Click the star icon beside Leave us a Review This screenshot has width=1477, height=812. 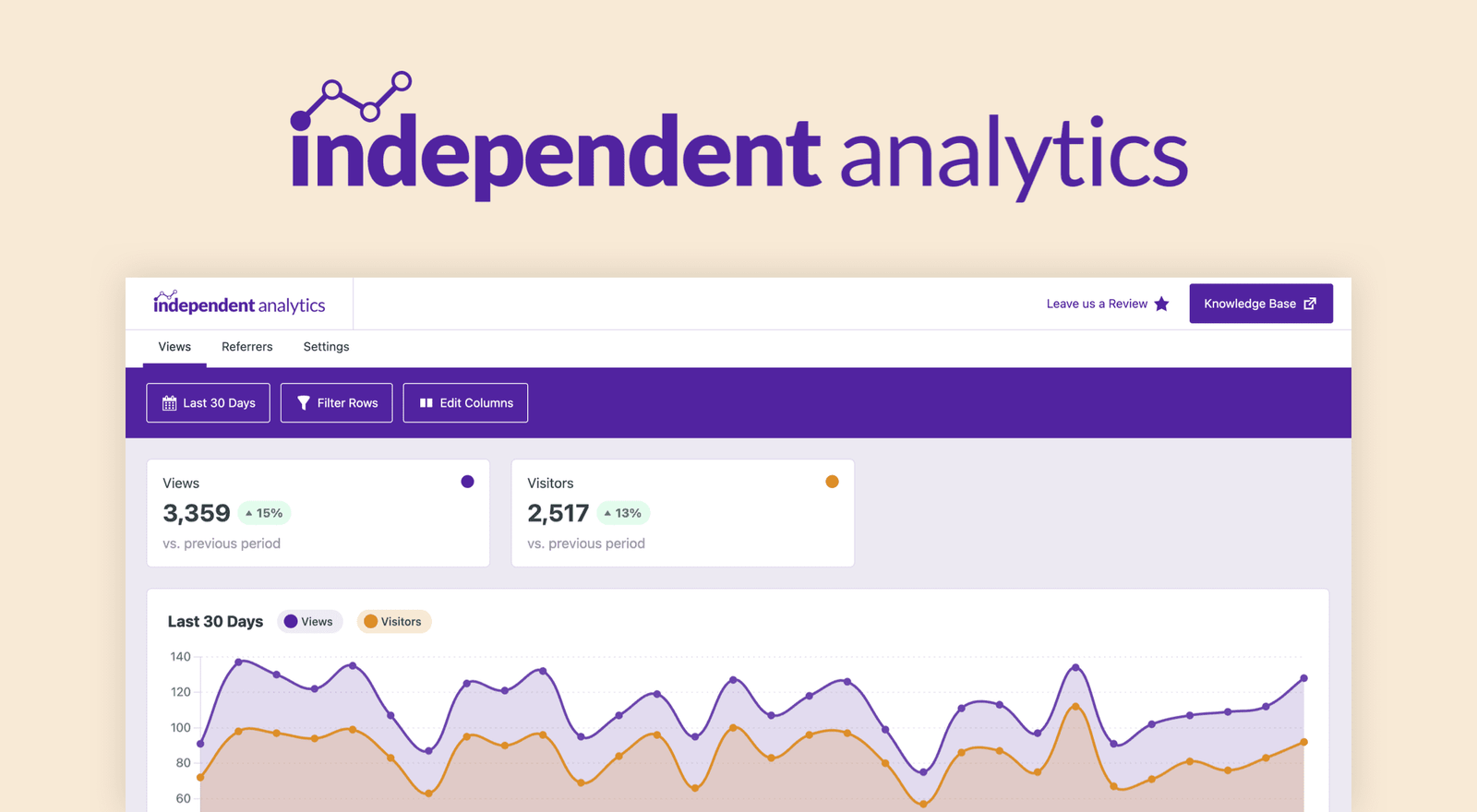point(1161,304)
